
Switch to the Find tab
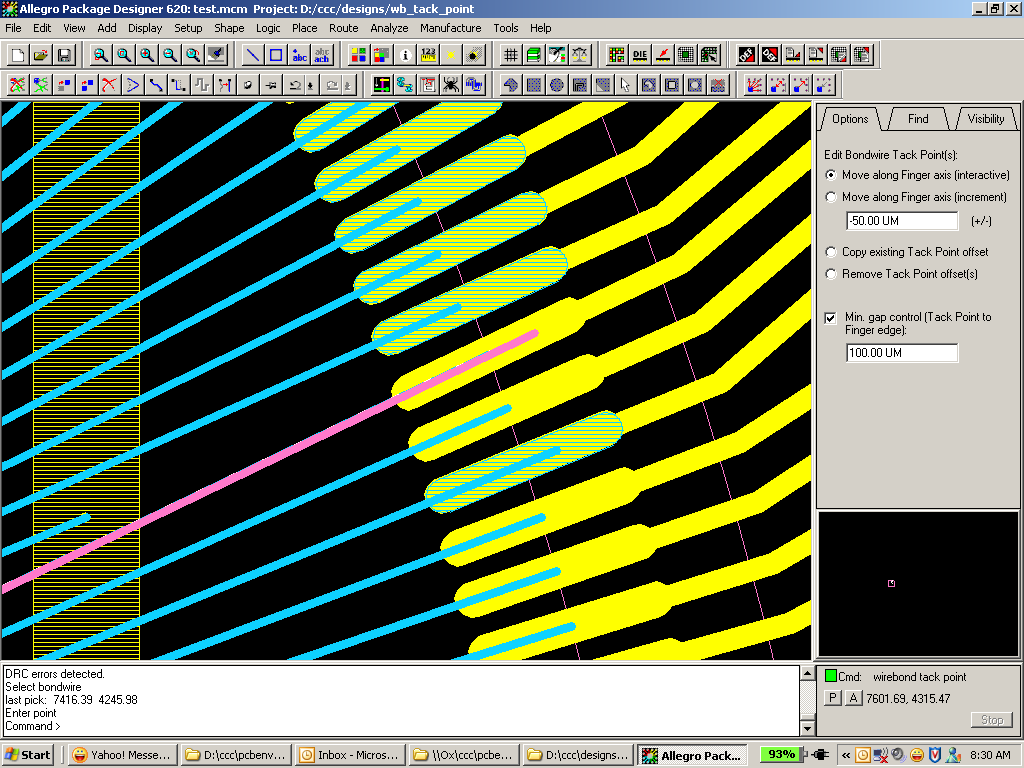pyautogui.click(x=918, y=119)
